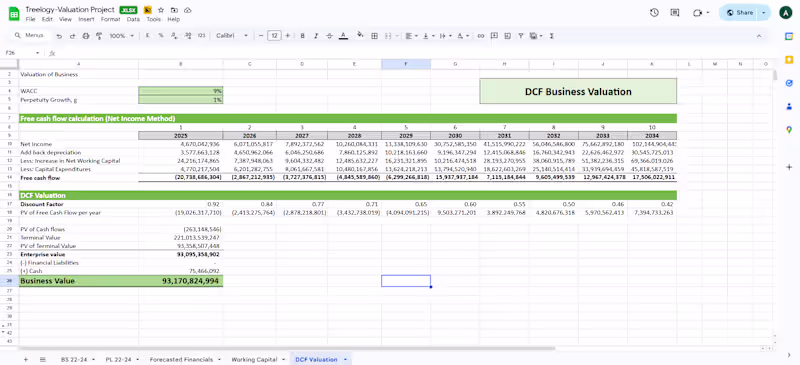Image resolution: width=800 pixels, height=365 pixels.
Task: Open the text rotation dropdown
Action: click(463, 36)
